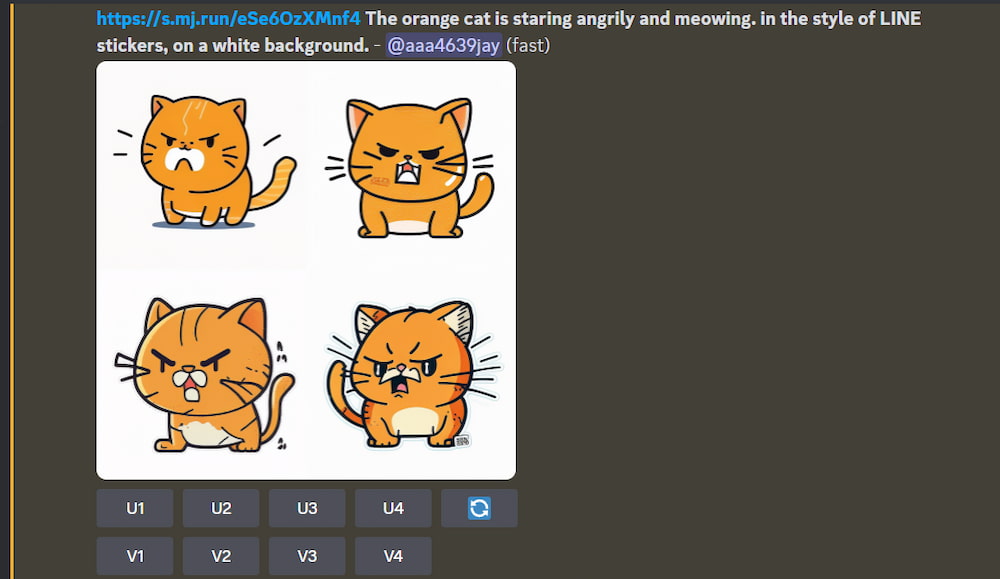This screenshot has width=1000, height=579.
Task: Open the s.mj.run/eSe6OzXMnf4 link
Action: pos(228,18)
